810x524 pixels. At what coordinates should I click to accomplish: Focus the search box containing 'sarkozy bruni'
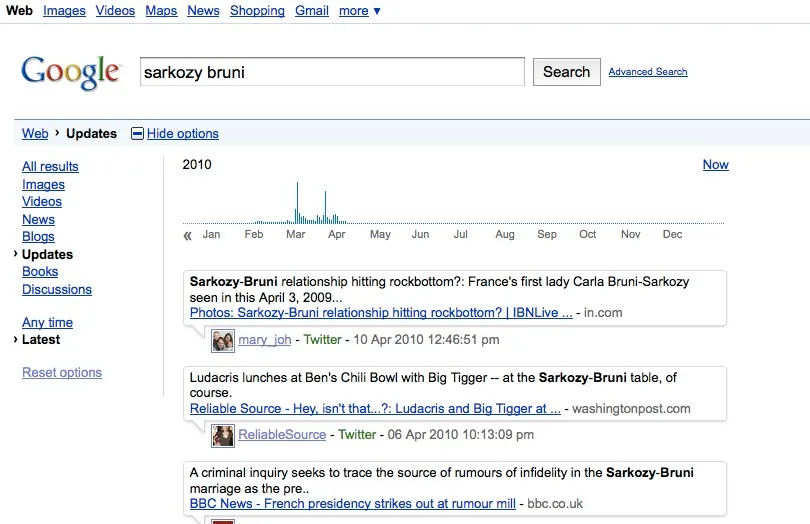(332, 72)
